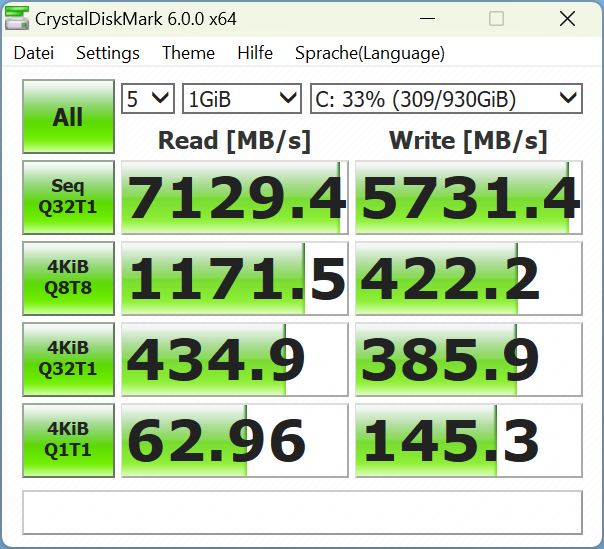Click the 4KiB Q8T8 read result 1171.5
The width and height of the screenshot is (604, 549).
coord(235,278)
